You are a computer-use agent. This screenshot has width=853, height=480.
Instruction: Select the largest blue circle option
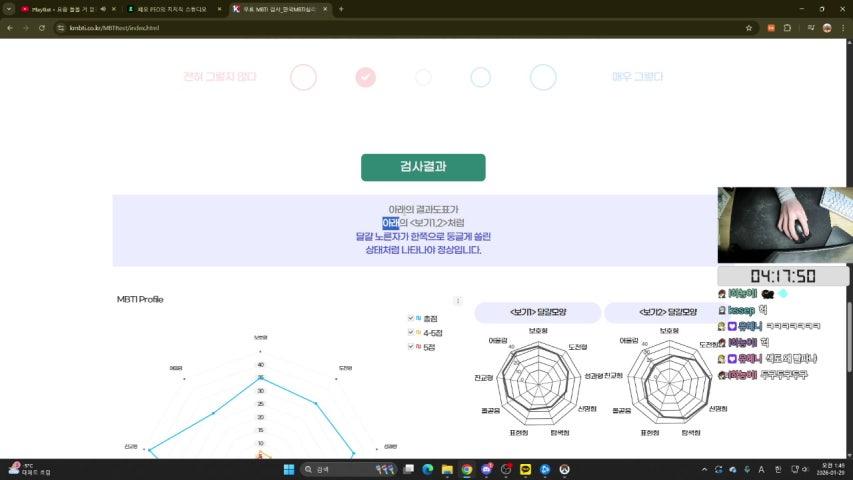(x=543, y=77)
